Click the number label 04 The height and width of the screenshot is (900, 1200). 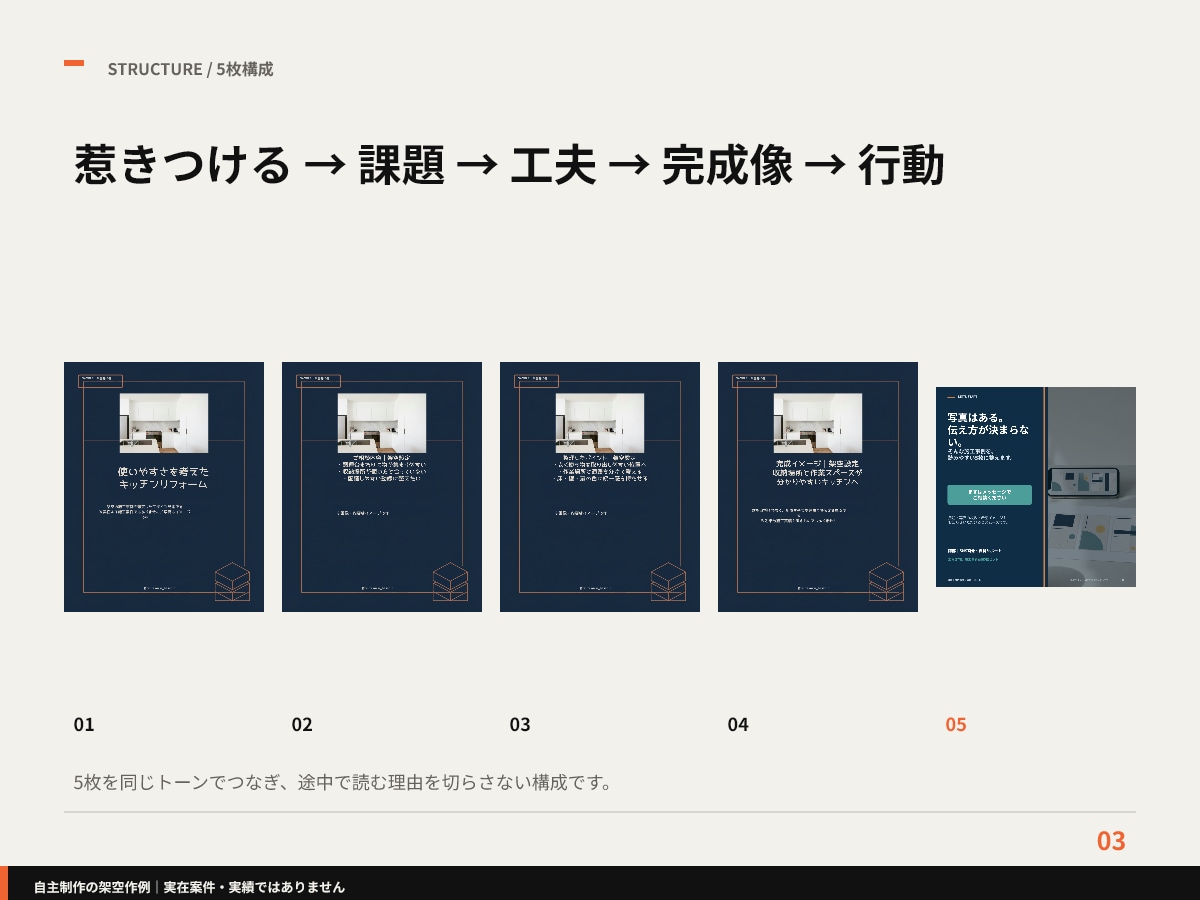(738, 725)
